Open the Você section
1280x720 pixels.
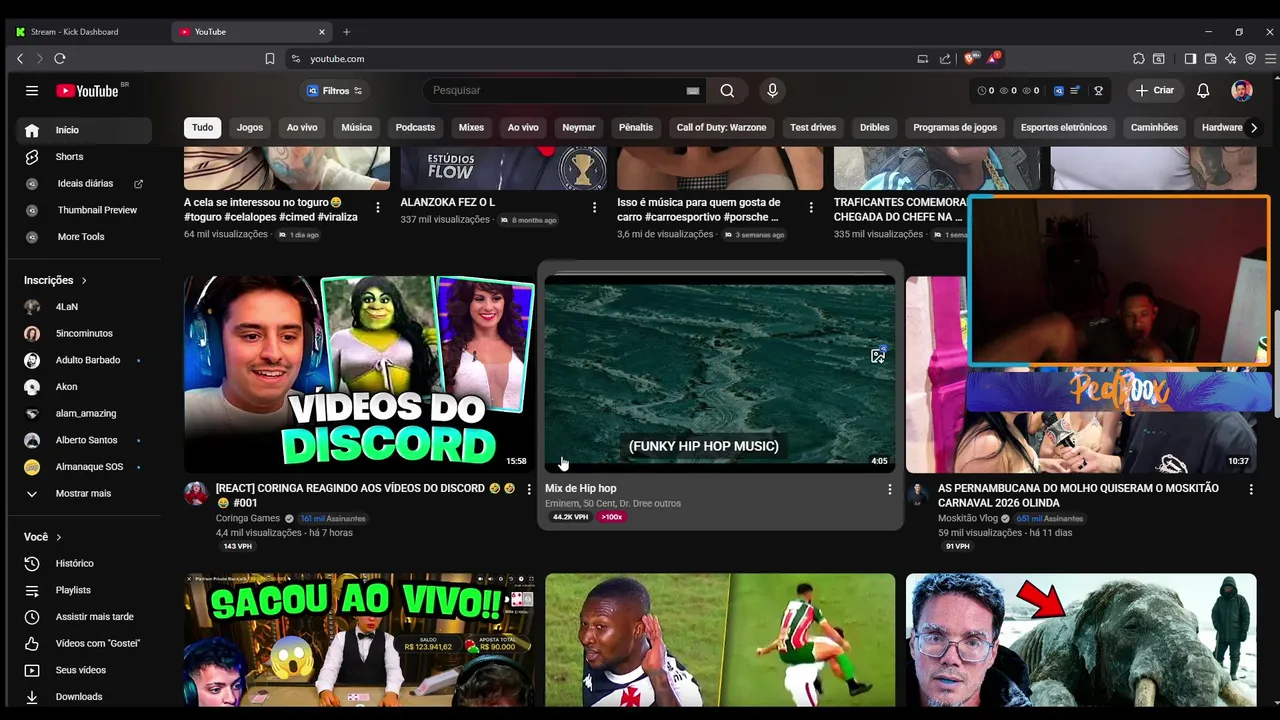click(x=43, y=537)
